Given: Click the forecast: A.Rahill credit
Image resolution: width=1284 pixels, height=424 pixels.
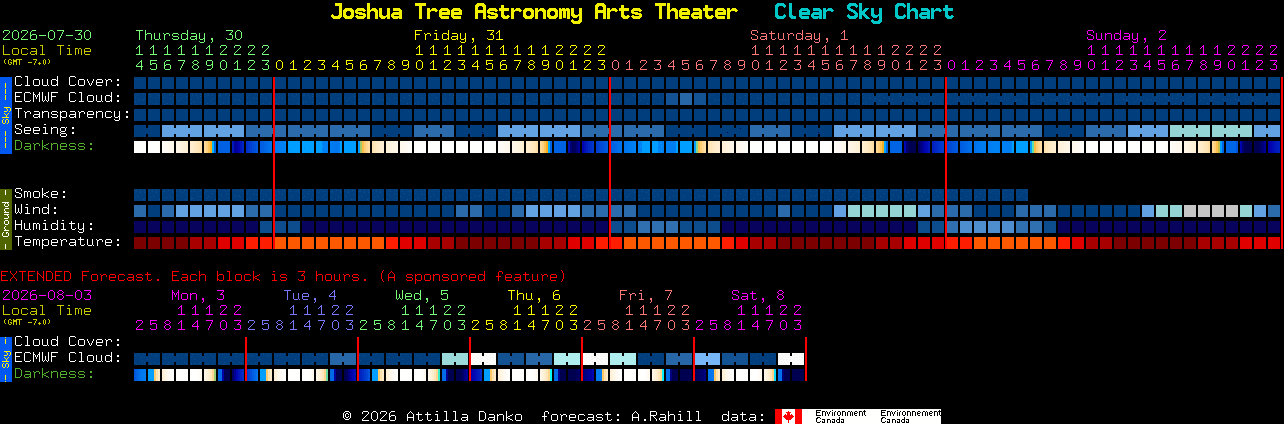Looking at the screenshot, I should (x=621, y=416).
